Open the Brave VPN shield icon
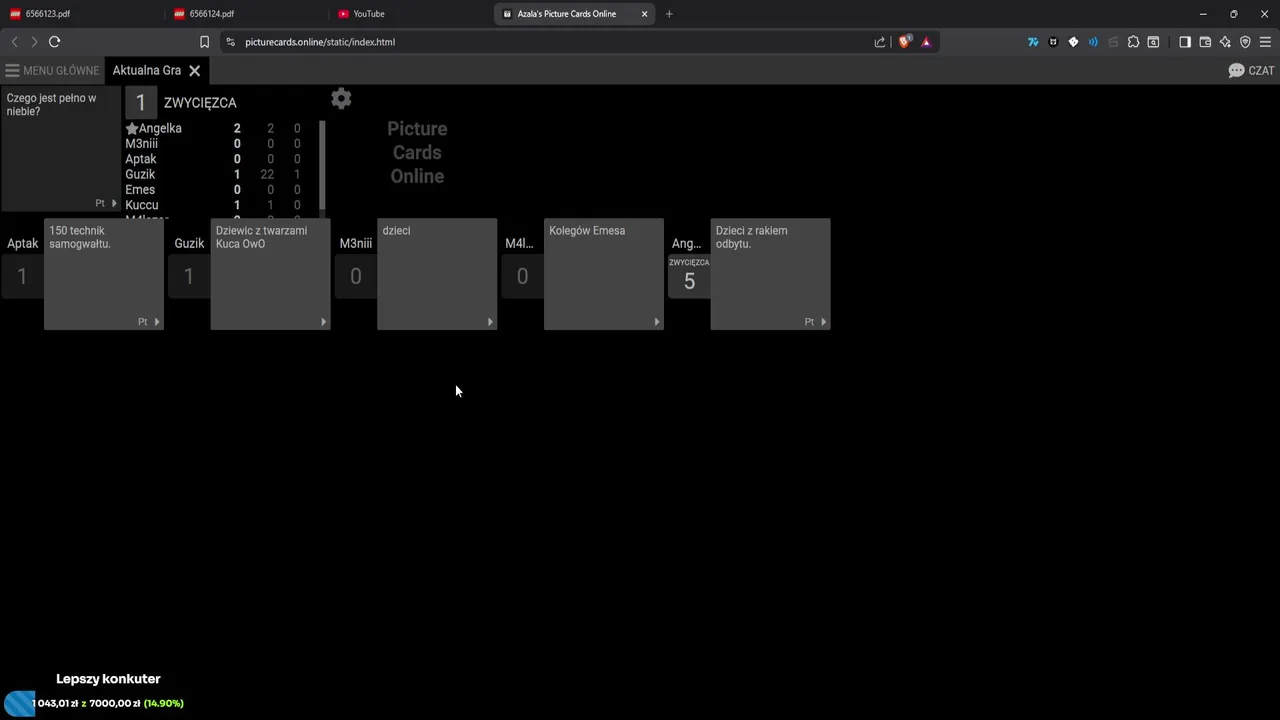The width and height of the screenshot is (1280, 720). click(1245, 42)
